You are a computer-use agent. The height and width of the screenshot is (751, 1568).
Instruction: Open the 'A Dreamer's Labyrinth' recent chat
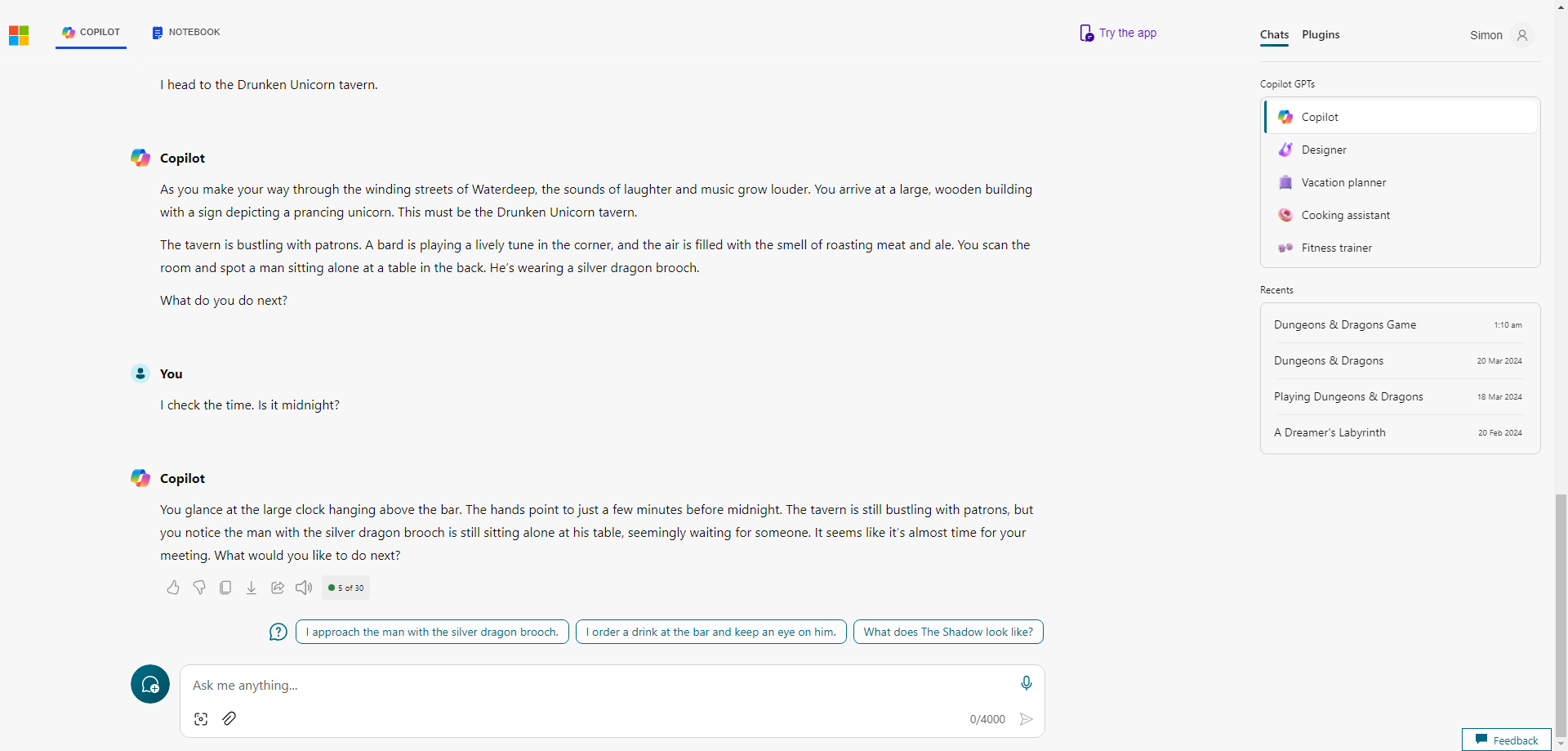1400,432
